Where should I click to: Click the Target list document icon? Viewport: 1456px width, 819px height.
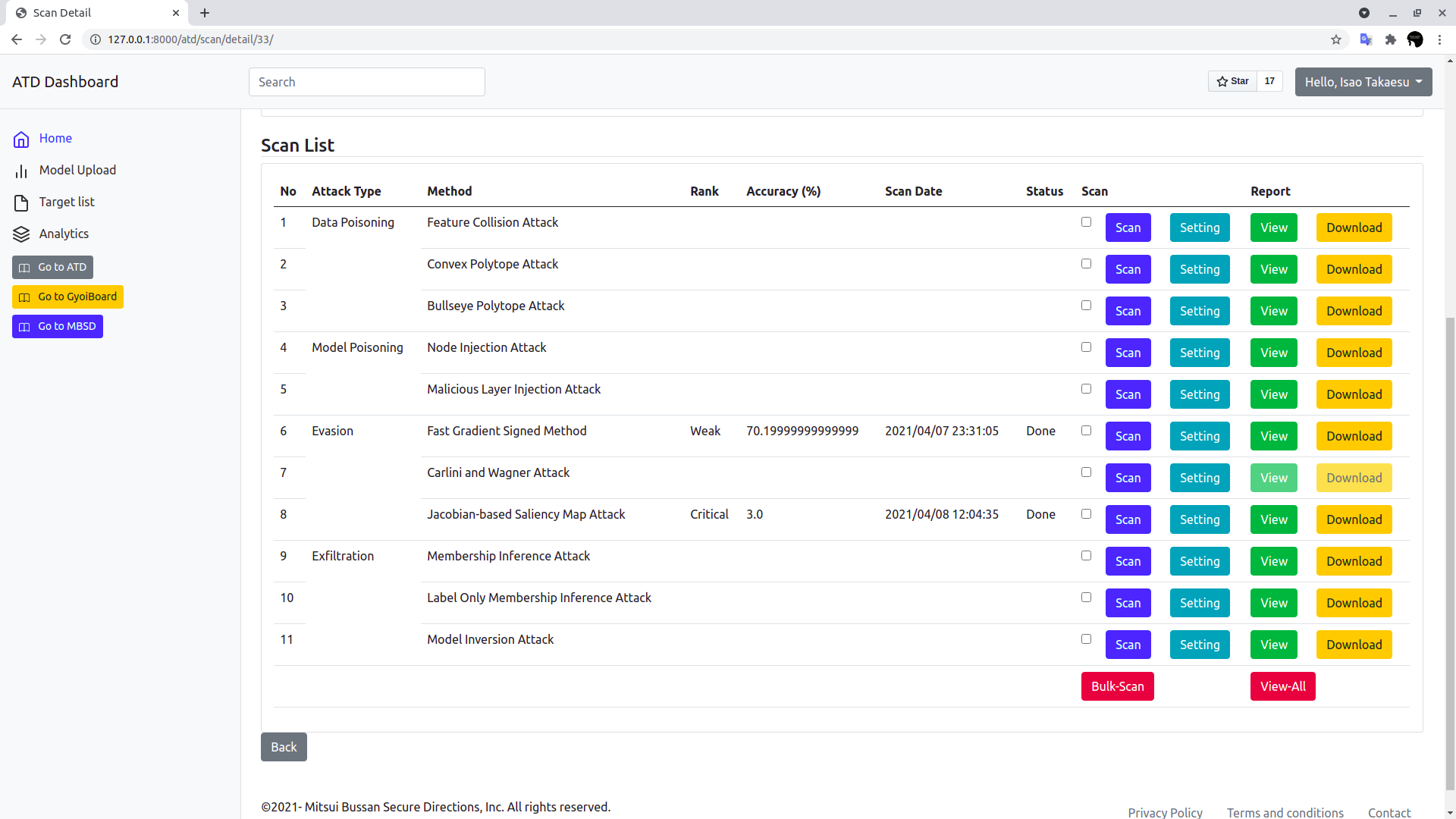(21, 203)
